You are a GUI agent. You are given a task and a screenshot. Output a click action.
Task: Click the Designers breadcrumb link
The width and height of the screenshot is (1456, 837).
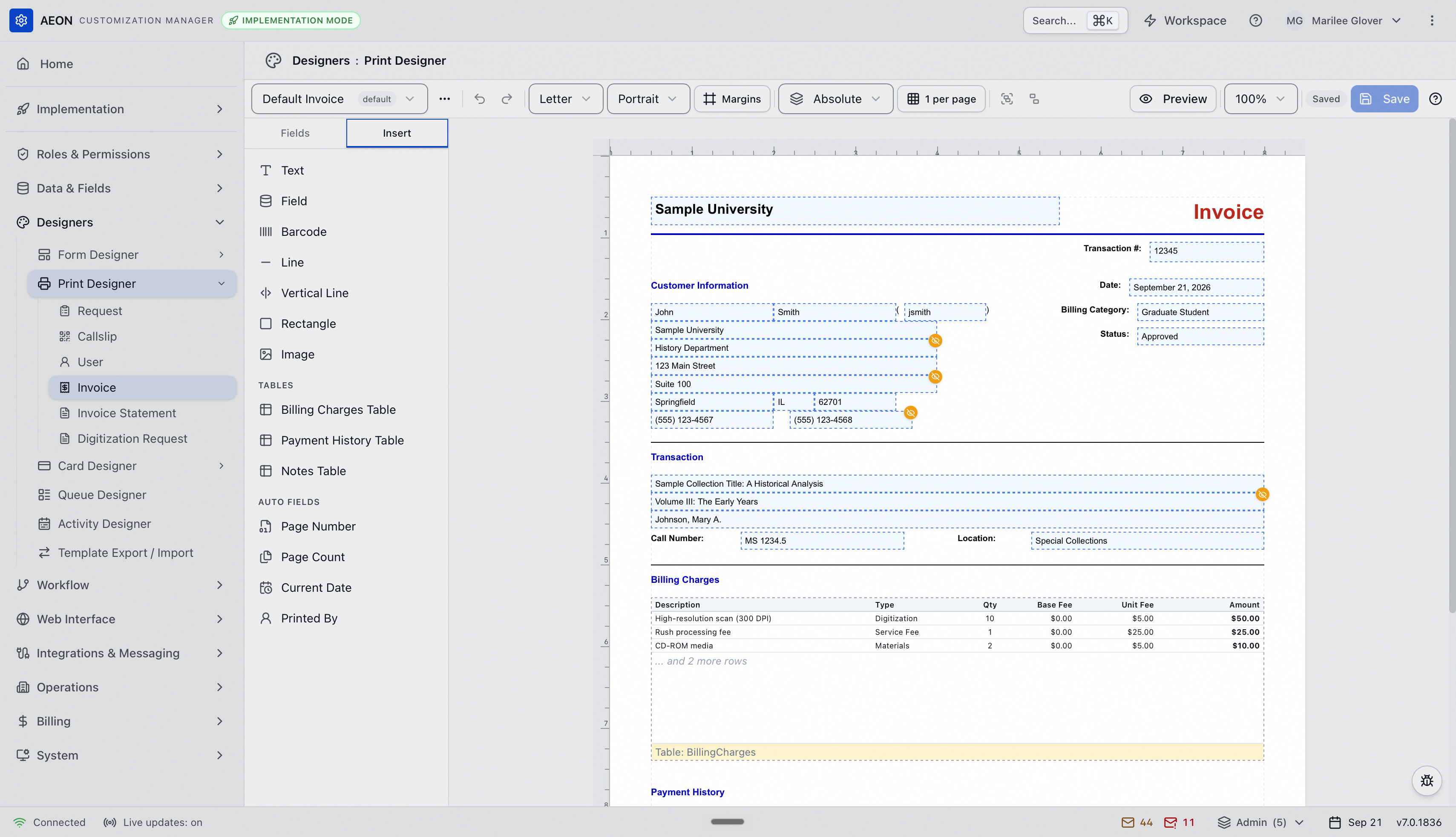coord(320,60)
